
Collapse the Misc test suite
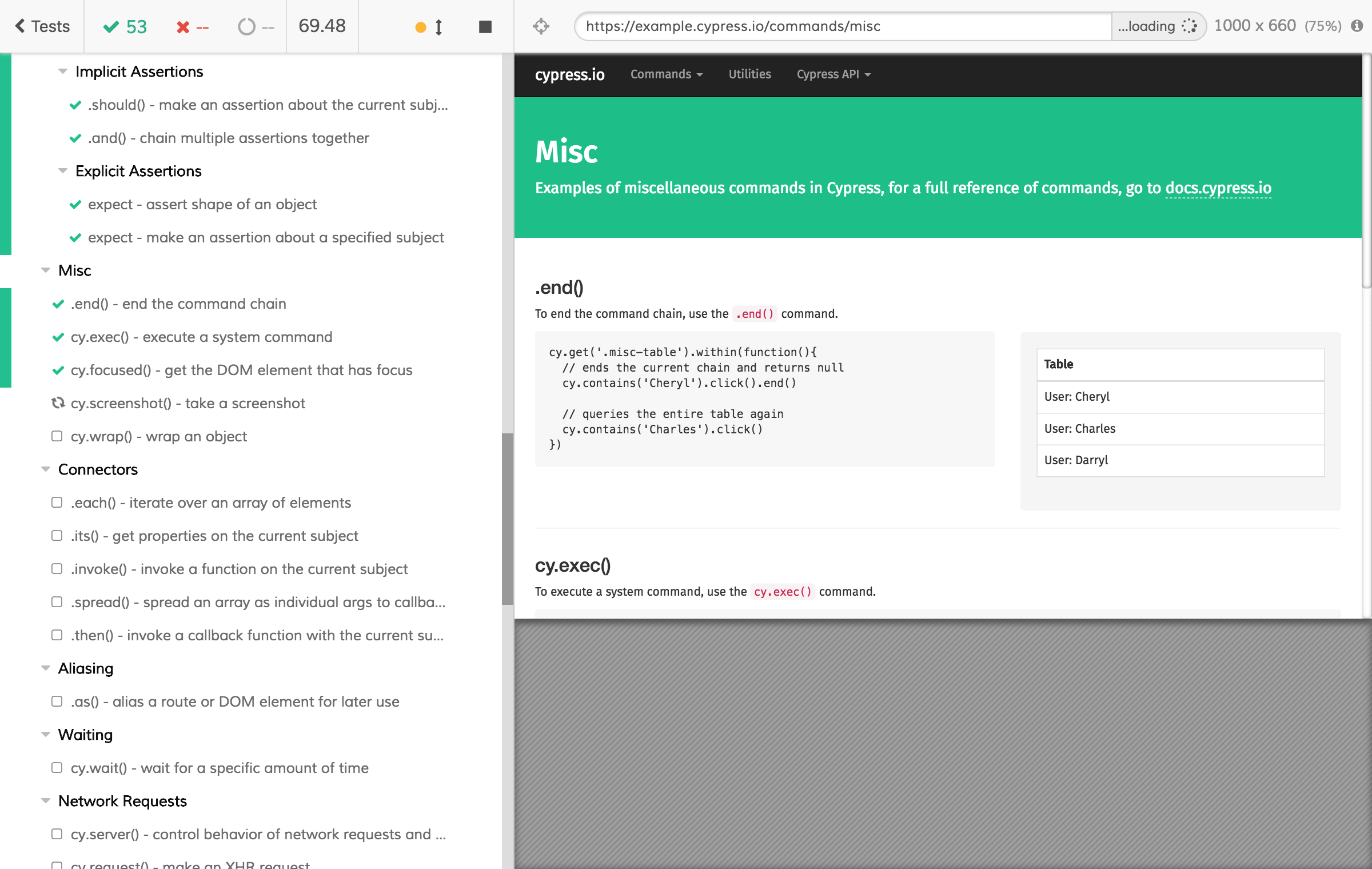point(46,270)
